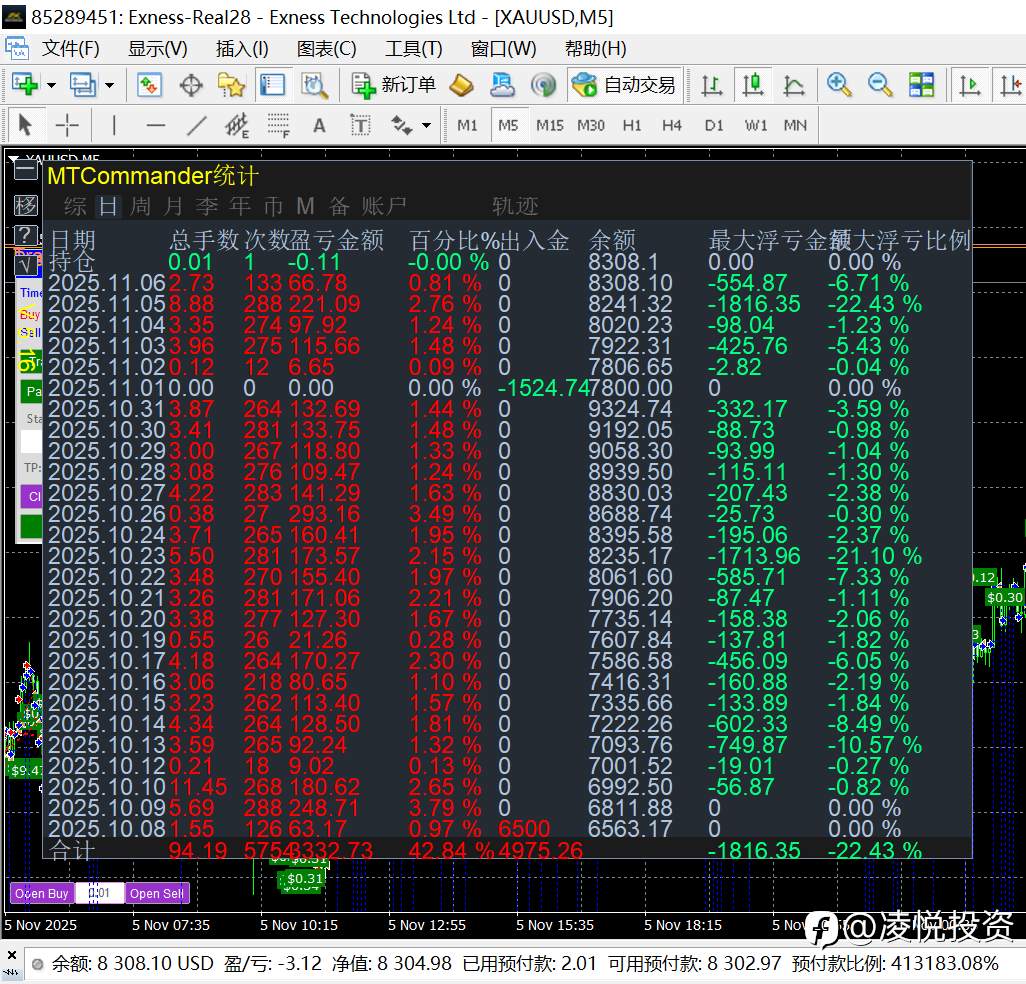Open the 窗口(W) menu
1026x984 pixels.
tap(503, 48)
